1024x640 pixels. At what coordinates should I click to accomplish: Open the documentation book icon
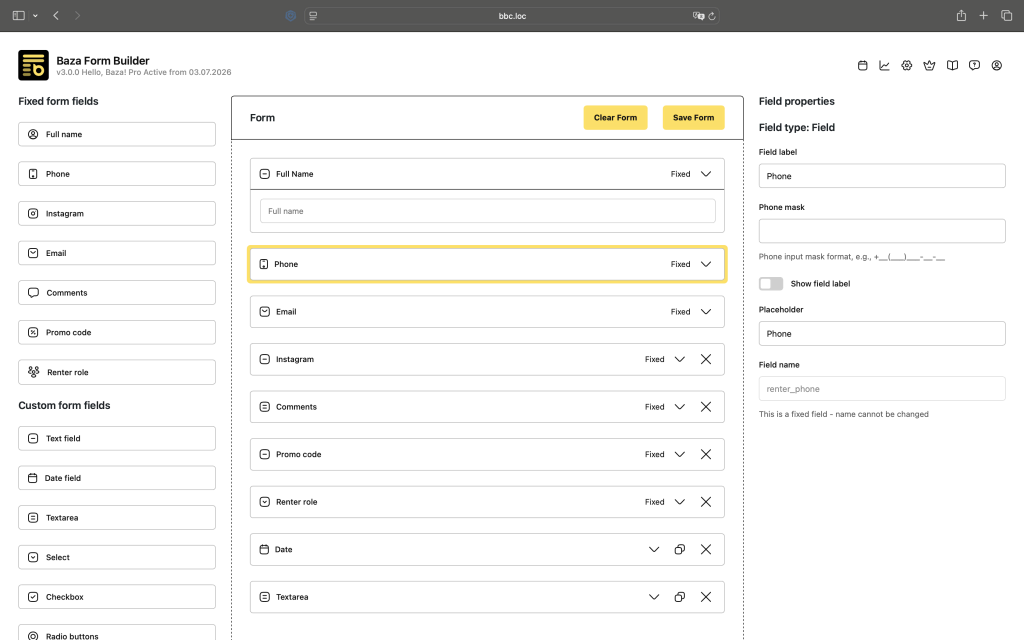(952, 65)
